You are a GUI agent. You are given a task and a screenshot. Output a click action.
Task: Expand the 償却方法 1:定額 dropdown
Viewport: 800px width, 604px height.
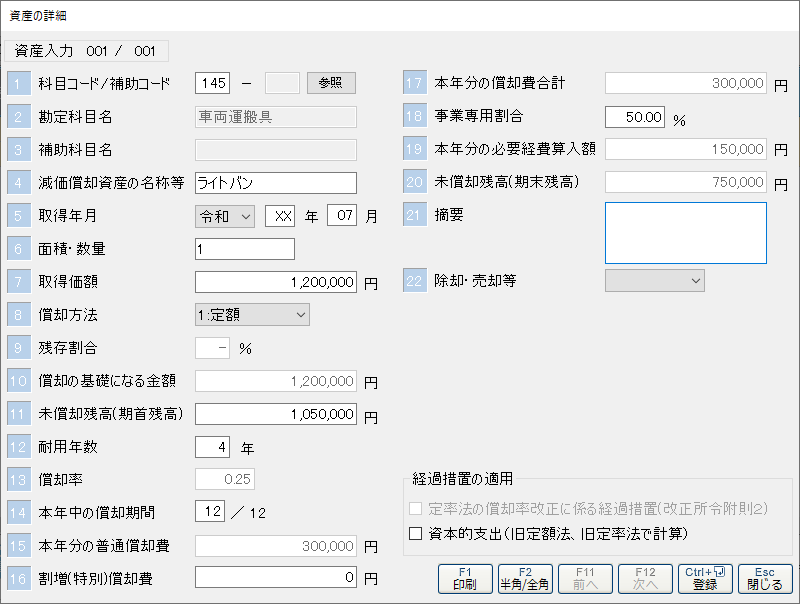point(252,315)
